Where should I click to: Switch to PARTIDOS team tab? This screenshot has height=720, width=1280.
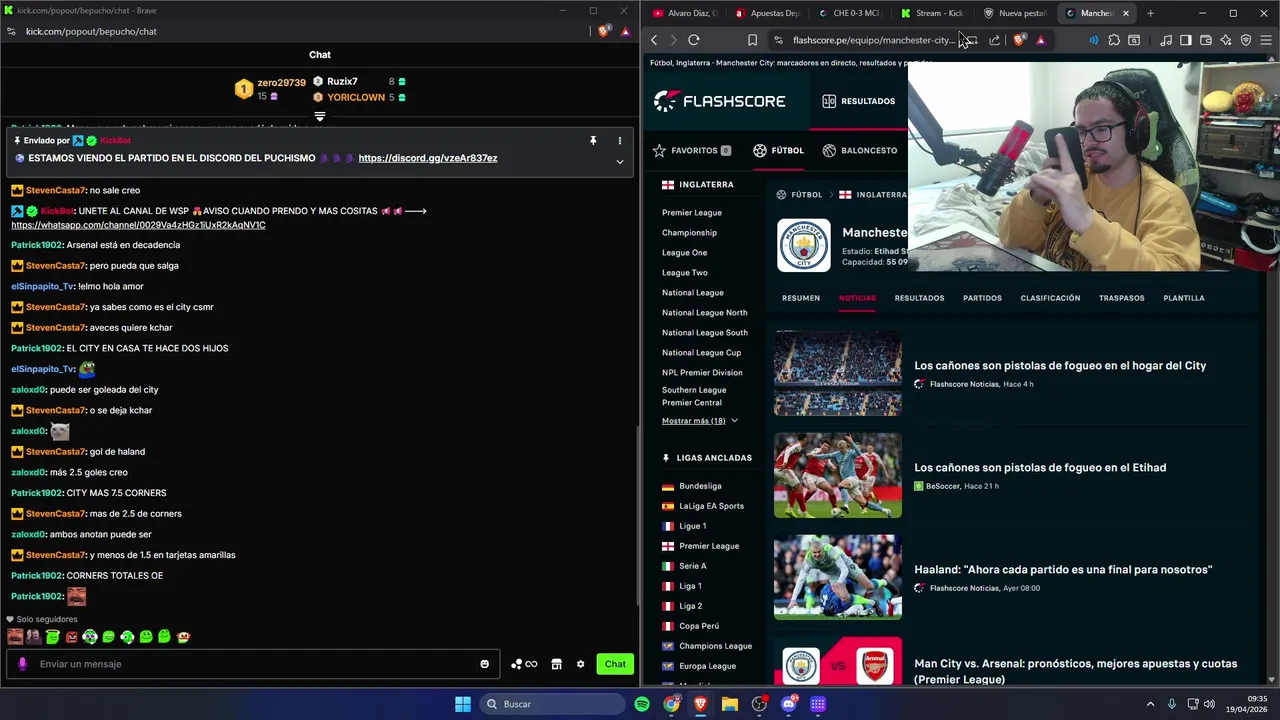point(982,298)
